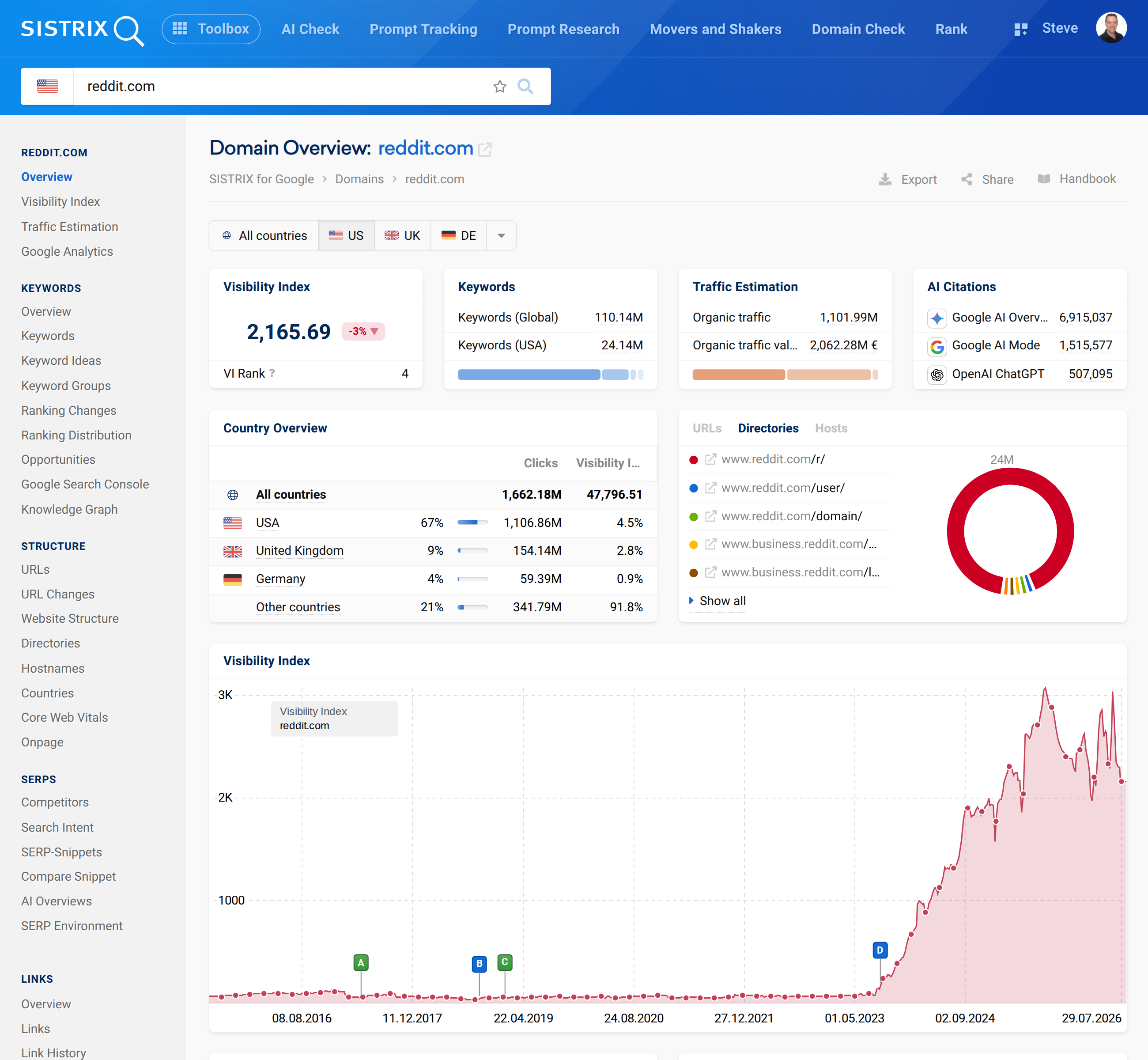
Task: Open Core Web Vitals in sidebar
Action: pyautogui.click(x=64, y=717)
